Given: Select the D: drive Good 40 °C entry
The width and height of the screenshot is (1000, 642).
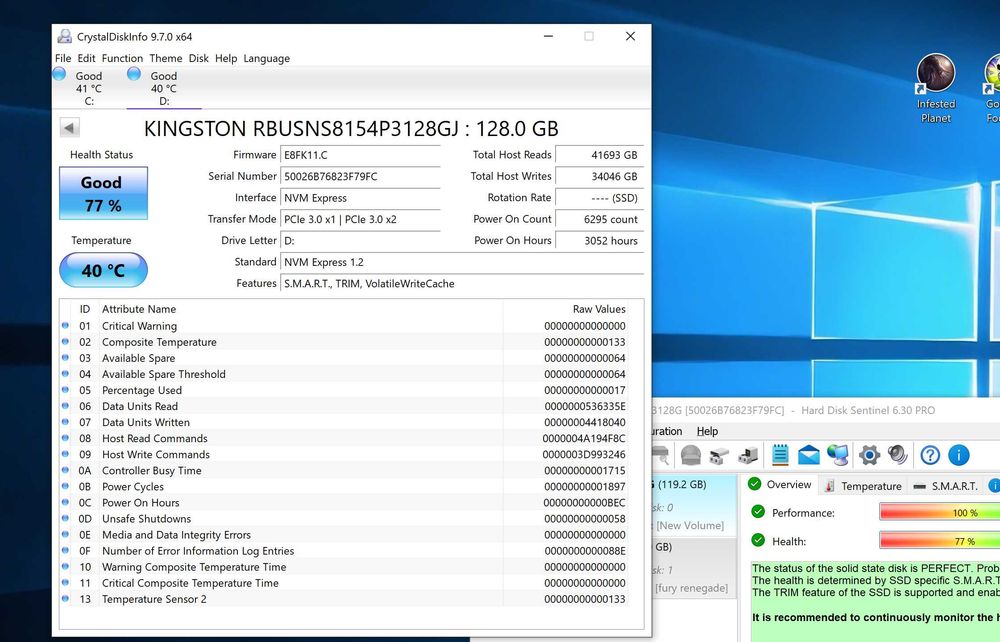Looking at the screenshot, I should pyautogui.click(x=163, y=88).
